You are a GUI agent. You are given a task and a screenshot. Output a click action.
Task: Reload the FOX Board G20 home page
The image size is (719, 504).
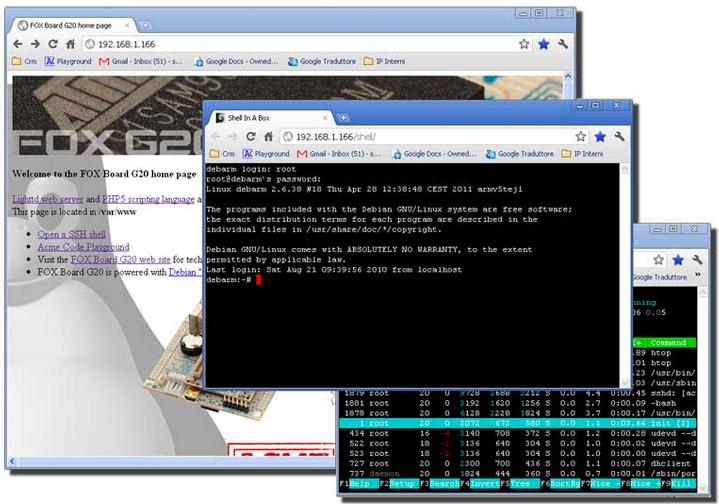pyautogui.click(x=53, y=44)
